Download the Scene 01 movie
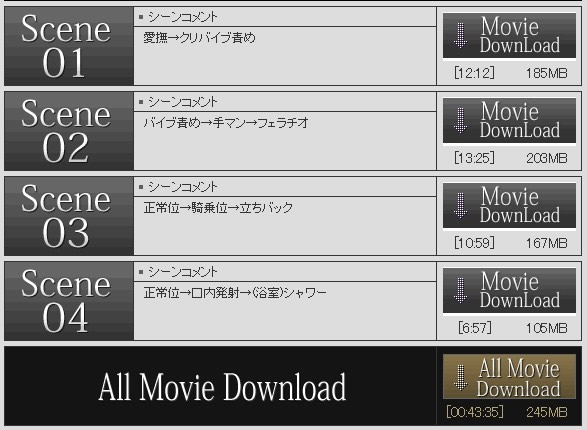The height and width of the screenshot is (430, 587). 509,36
